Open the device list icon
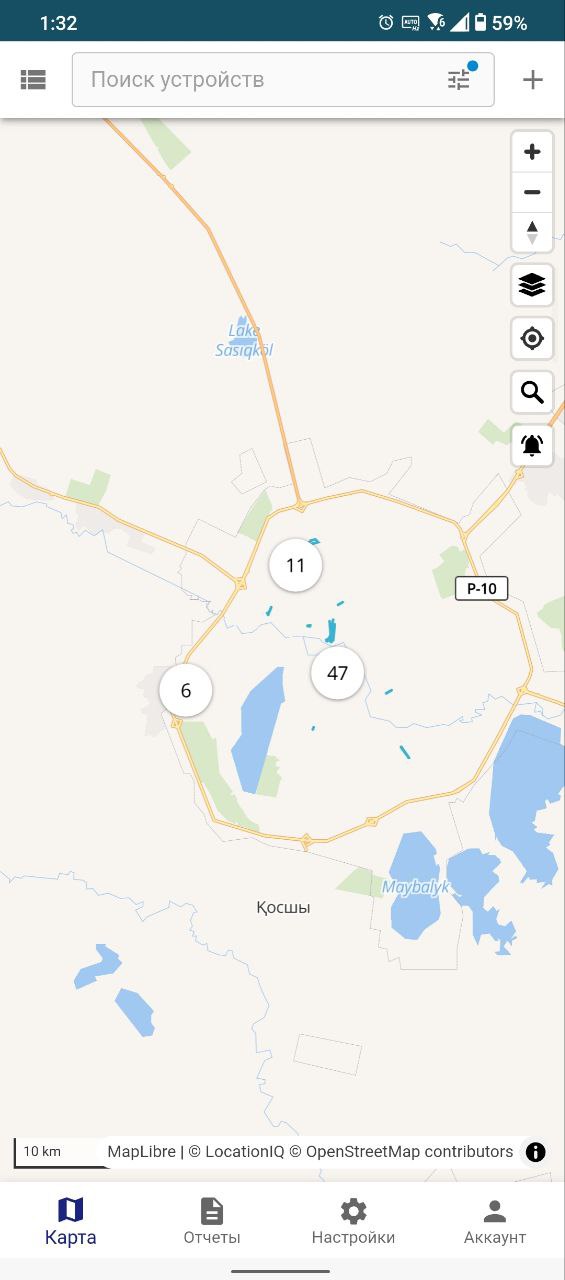 33,80
